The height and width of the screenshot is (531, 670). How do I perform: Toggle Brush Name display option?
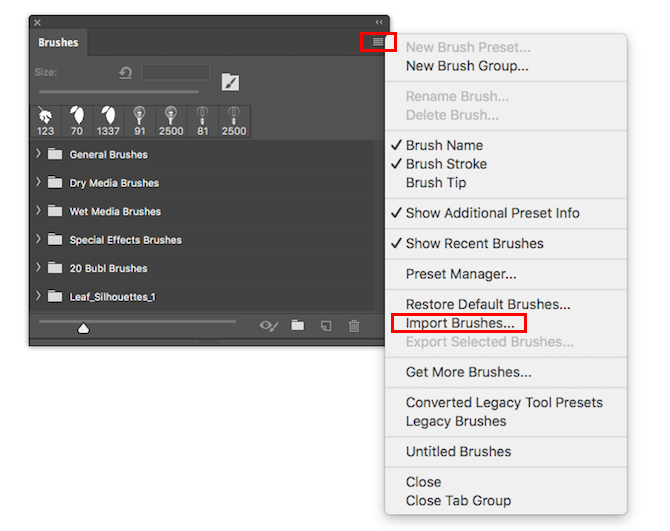(x=505, y=145)
